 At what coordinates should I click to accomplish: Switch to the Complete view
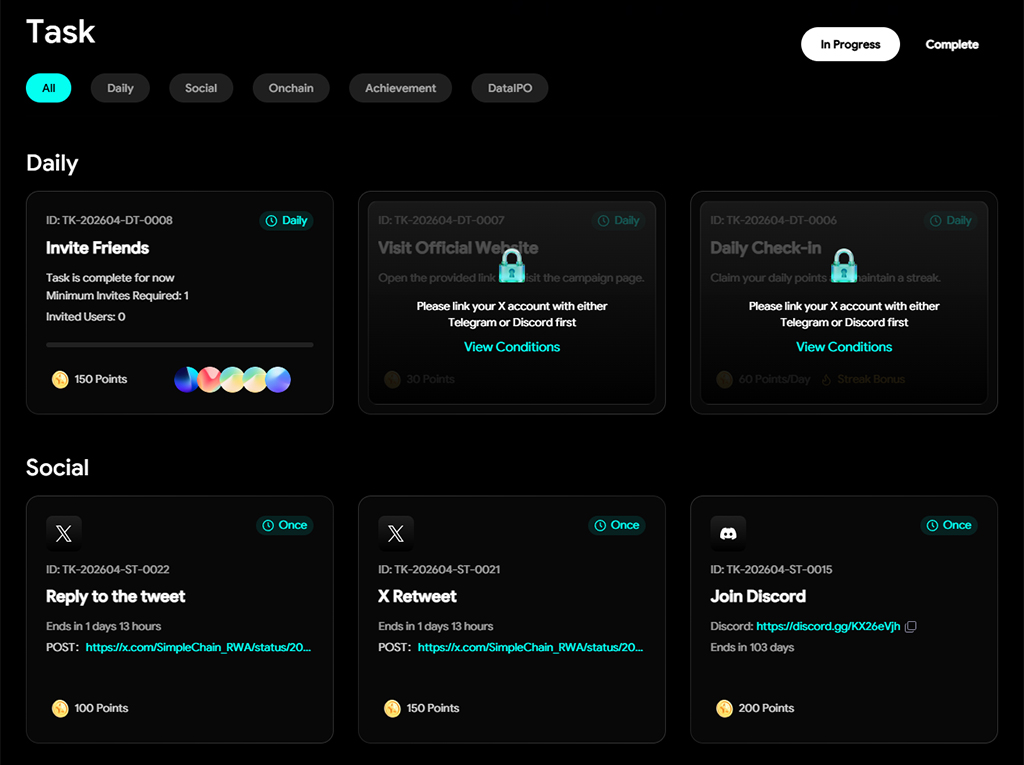952,44
